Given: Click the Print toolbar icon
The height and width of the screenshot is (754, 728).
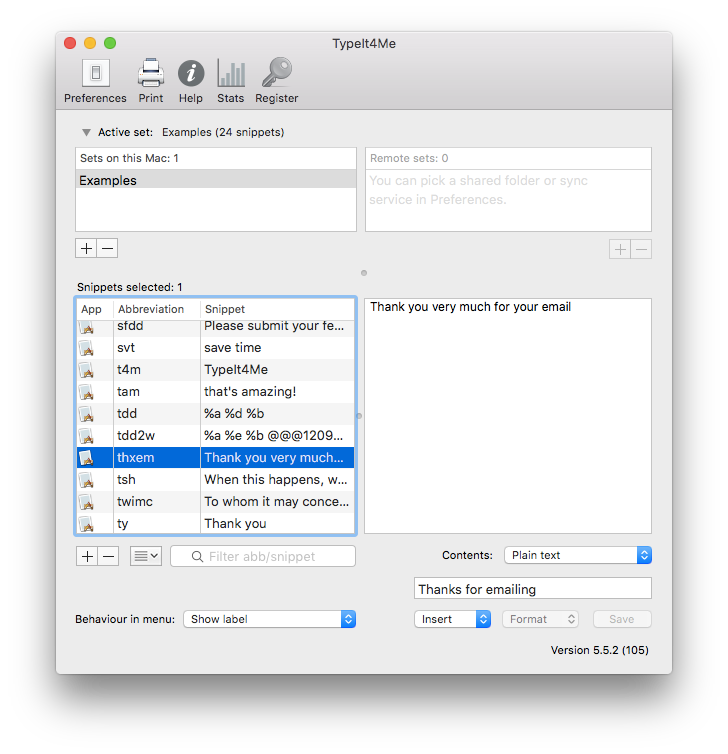Looking at the screenshot, I should pyautogui.click(x=151, y=73).
